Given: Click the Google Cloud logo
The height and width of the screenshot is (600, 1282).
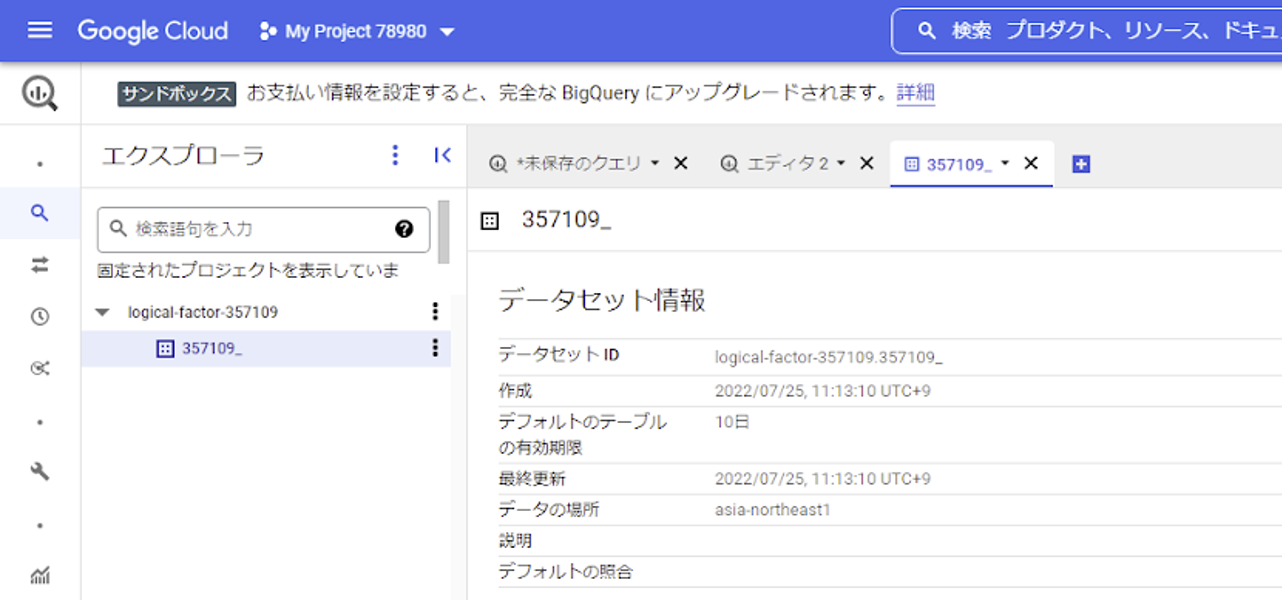Looking at the screenshot, I should [153, 31].
